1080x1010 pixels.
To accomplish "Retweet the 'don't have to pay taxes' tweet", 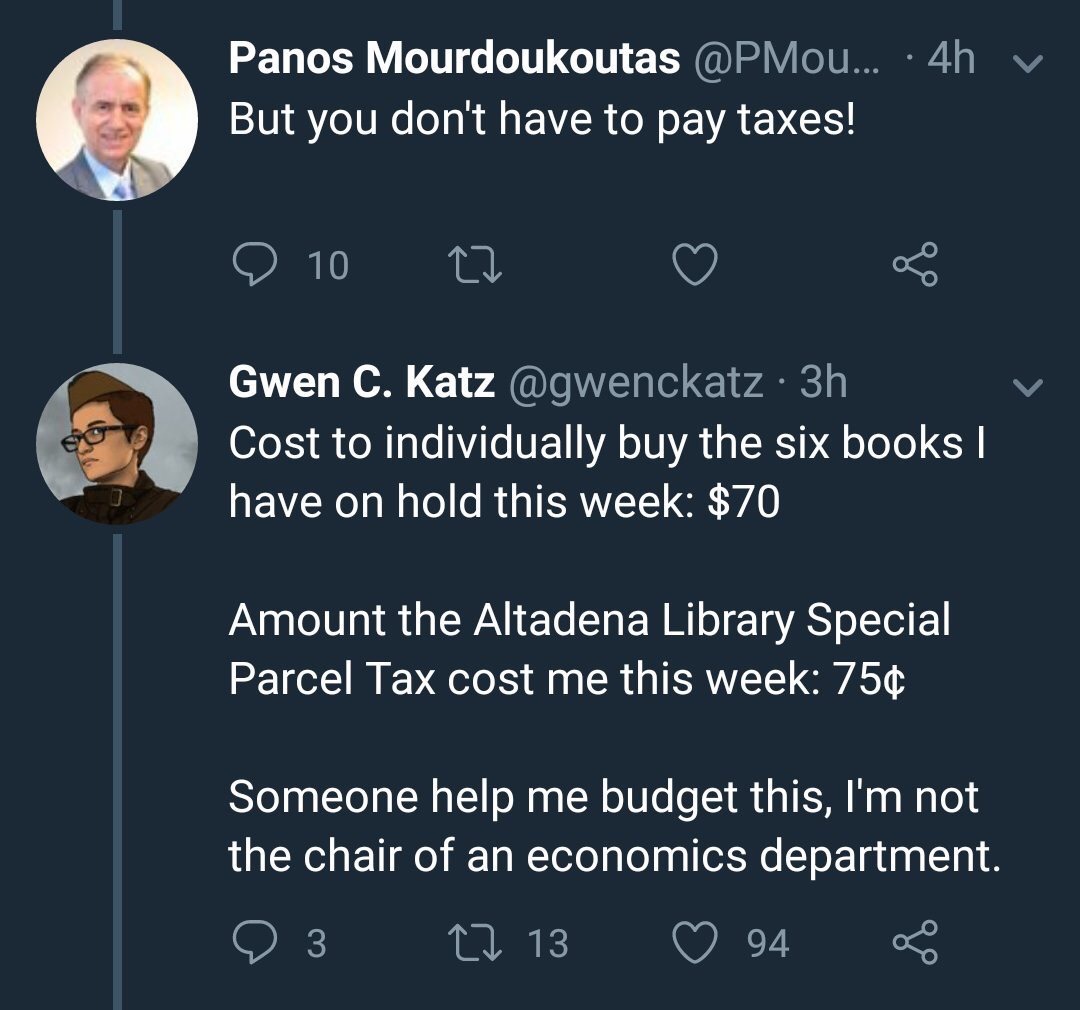I will (x=474, y=264).
